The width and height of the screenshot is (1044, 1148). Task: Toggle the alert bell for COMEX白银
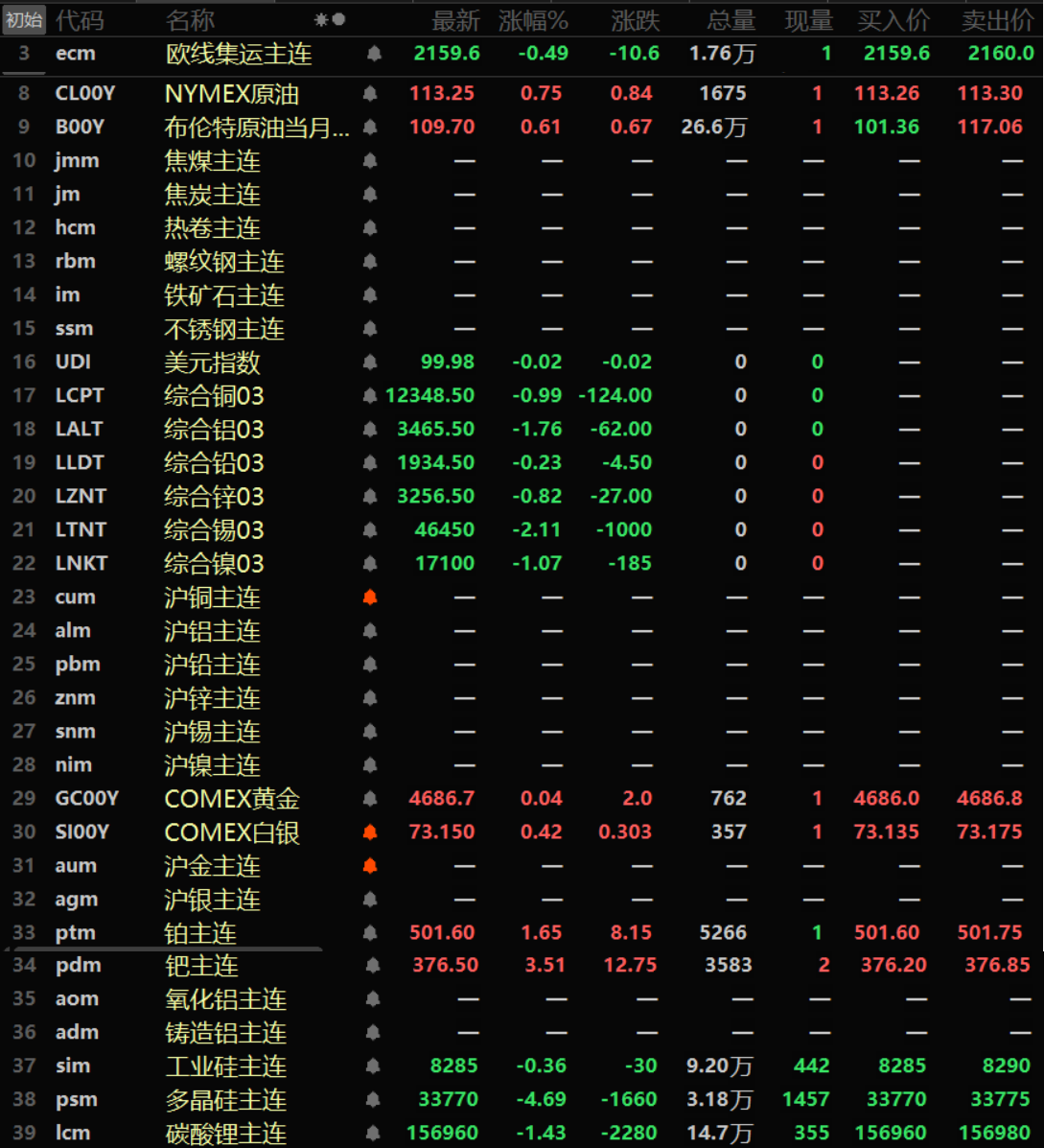pyautogui.click(x=370, y=832)
